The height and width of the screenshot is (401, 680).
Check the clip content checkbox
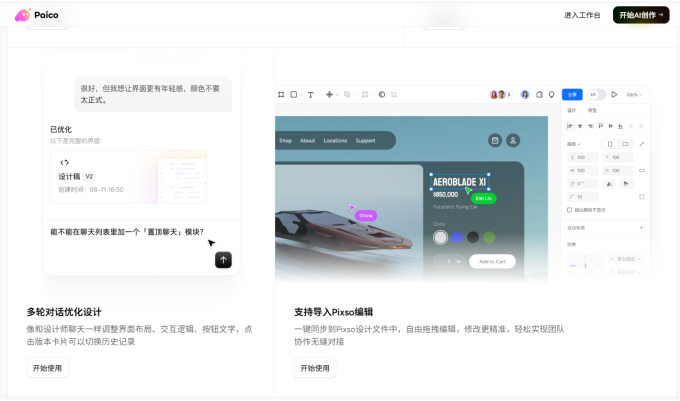pos(569,210)
